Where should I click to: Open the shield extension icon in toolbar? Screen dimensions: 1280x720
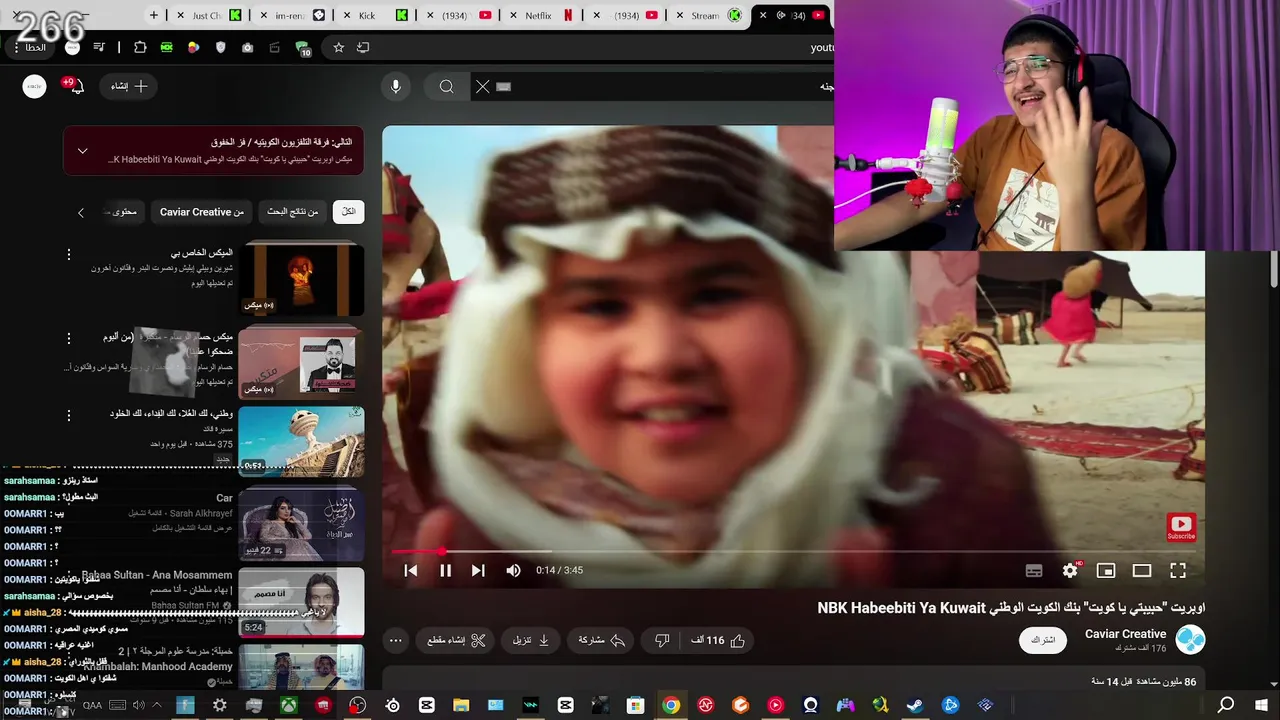[221, 47]
